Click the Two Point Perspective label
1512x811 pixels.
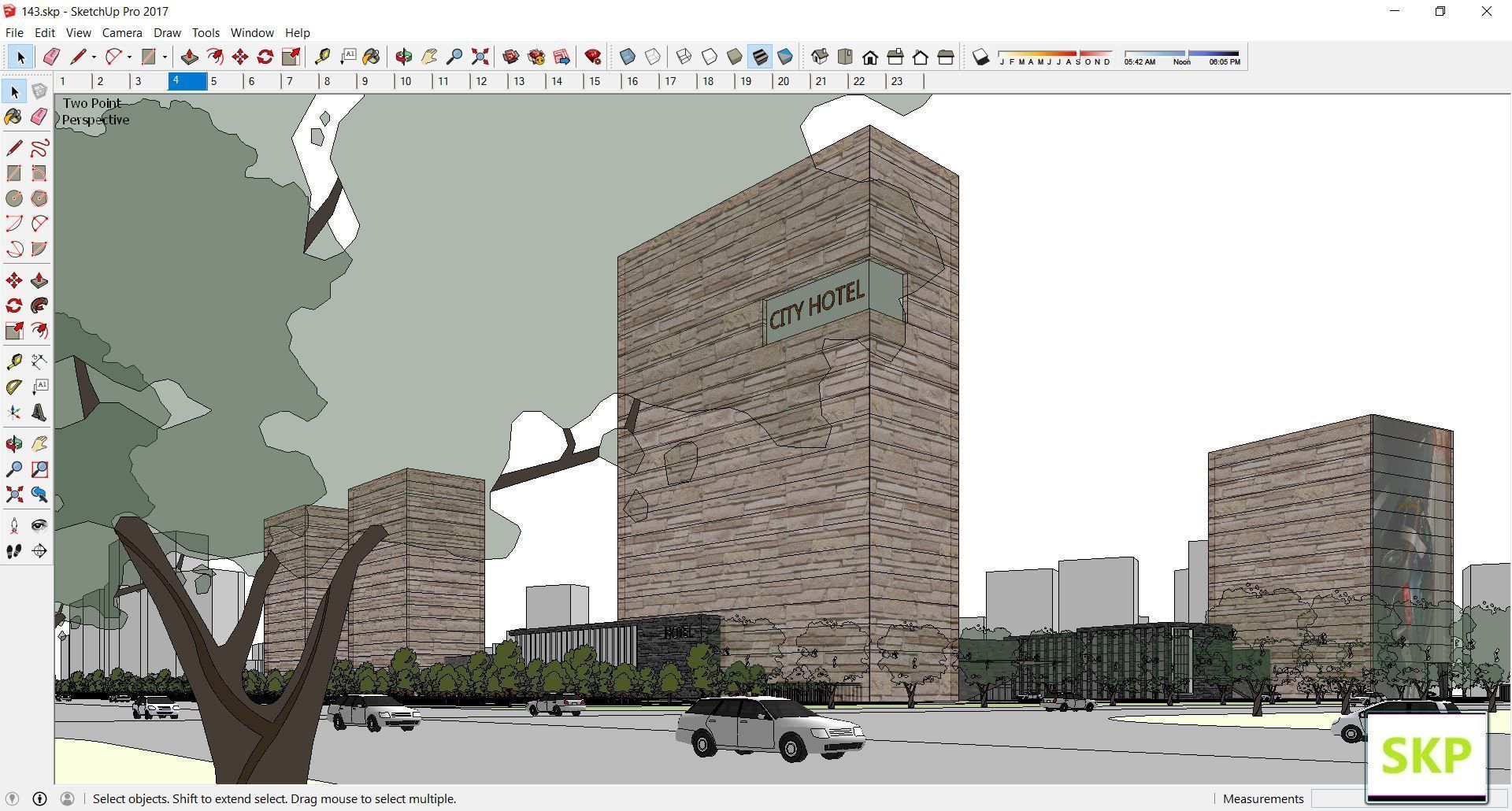click(x=95, y=111)
